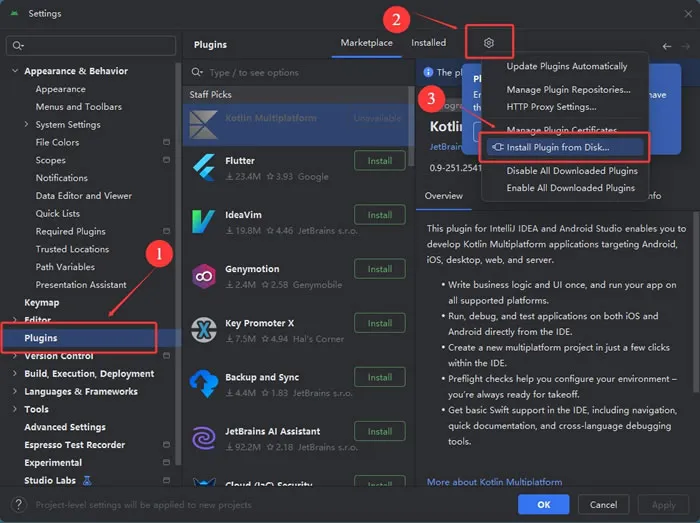Viewport: 700px width, 523px height.
Task: Click the Flutter plugin logo icon
Action: pos(204,167)
